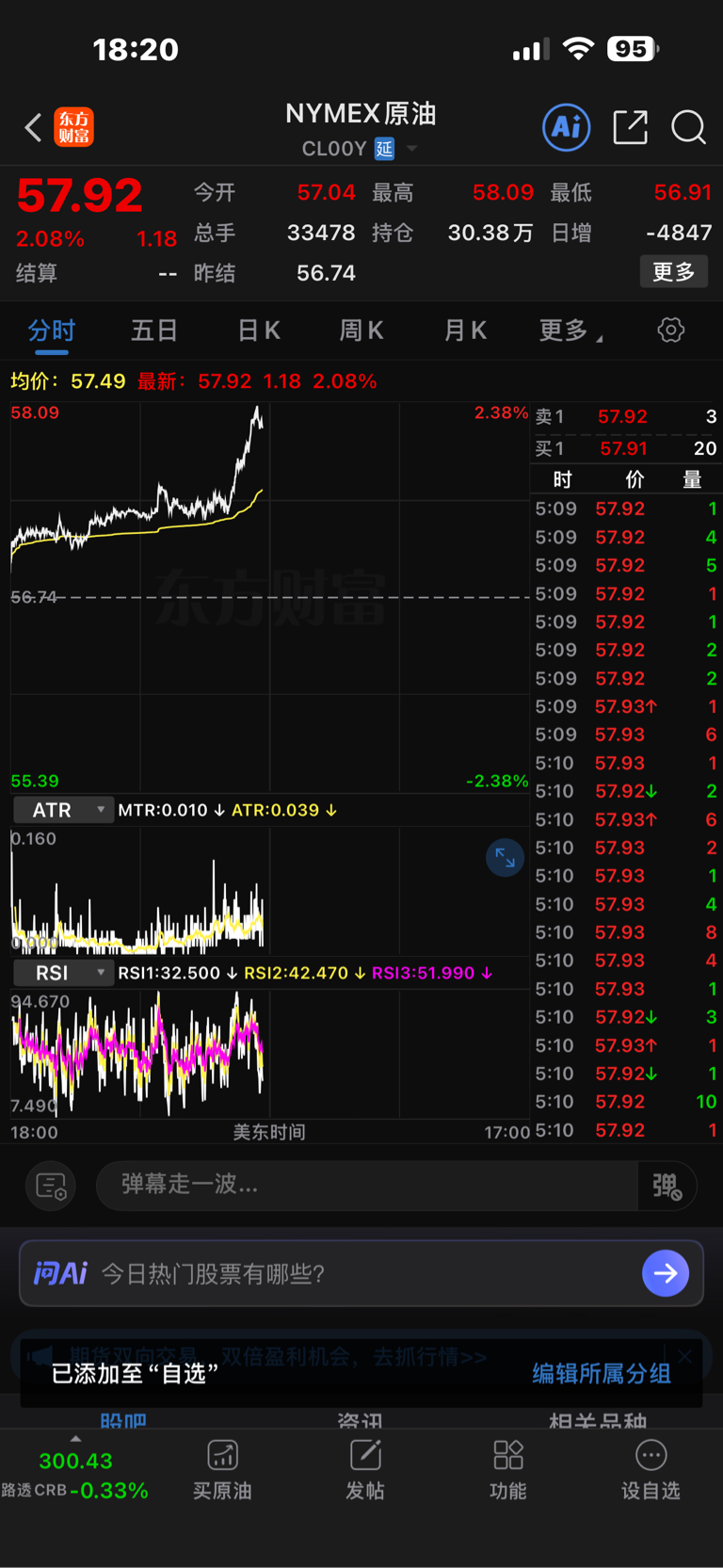Tap the 5:10 trade with volume 8
Viewport: 723px width, 1568px height.
coord(626,932)
